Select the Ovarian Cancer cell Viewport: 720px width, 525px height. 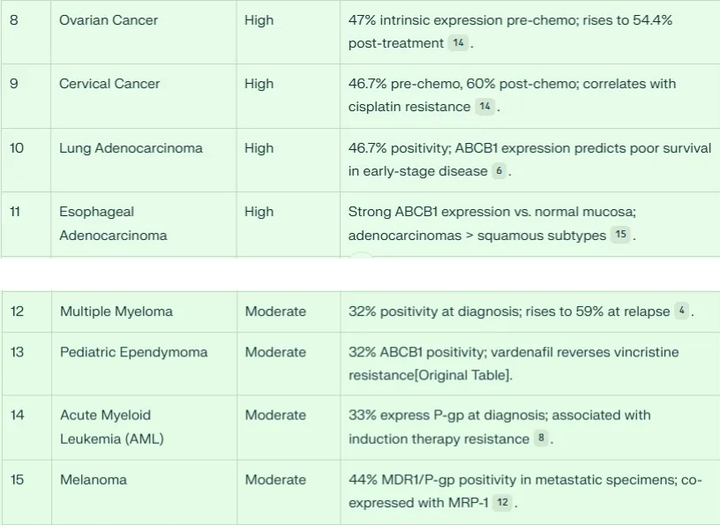[x=108, y=20]
